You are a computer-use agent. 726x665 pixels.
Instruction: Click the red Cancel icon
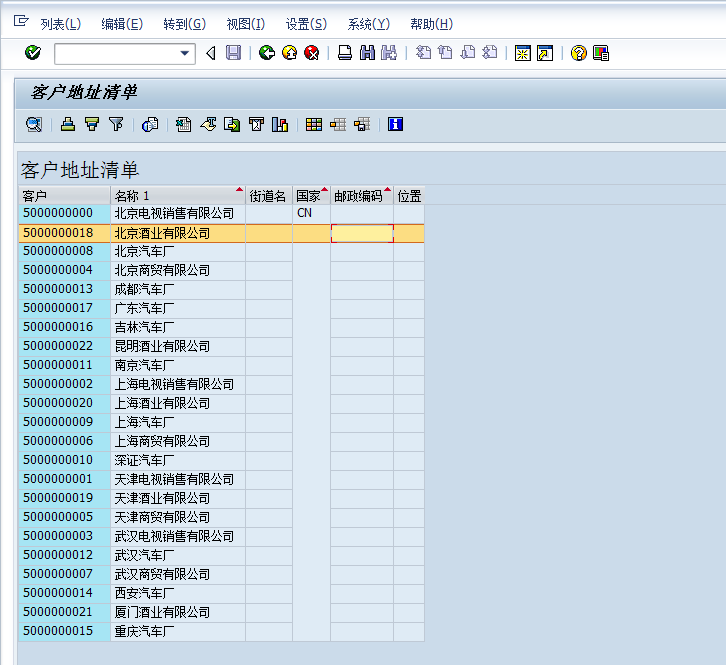[x=312, y=53]
